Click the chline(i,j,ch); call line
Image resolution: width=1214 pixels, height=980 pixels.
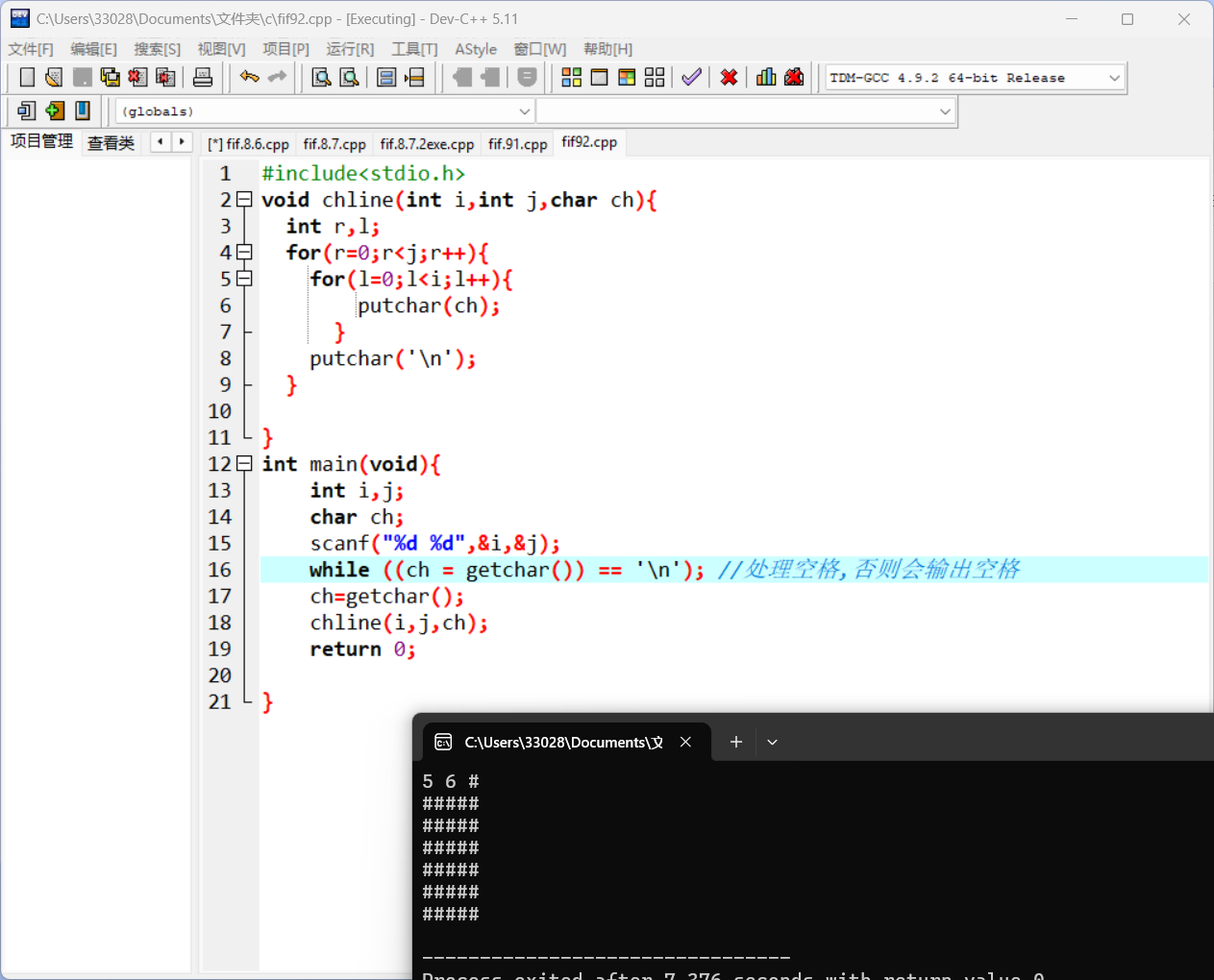(398, 623)
